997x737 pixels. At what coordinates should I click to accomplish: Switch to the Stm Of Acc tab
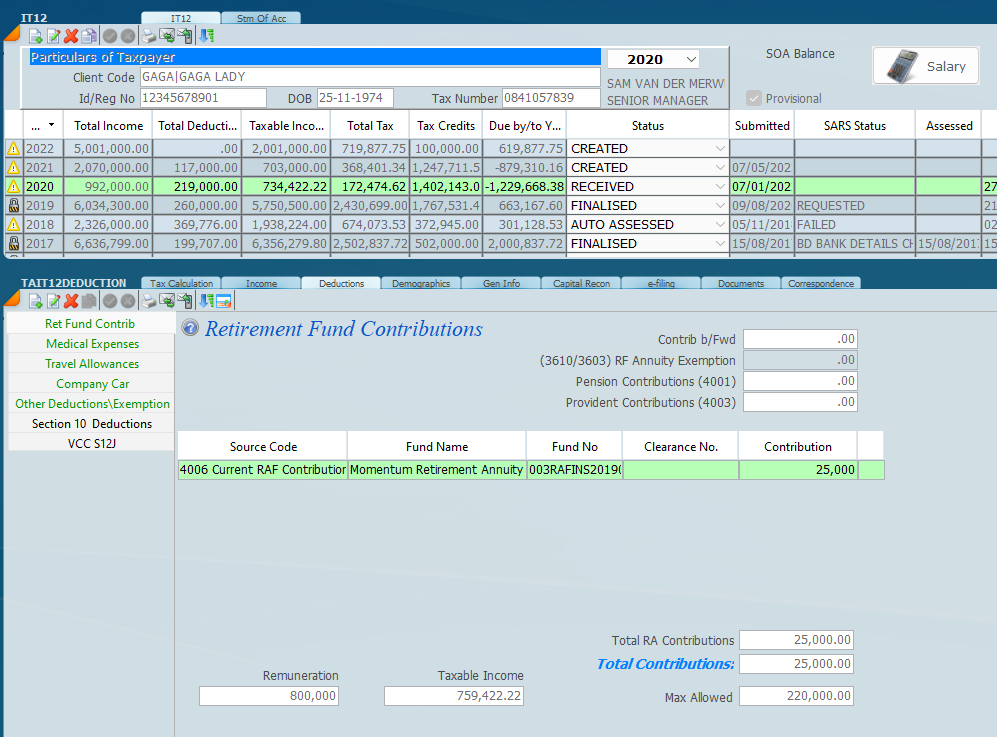click(x=261, y=18)
